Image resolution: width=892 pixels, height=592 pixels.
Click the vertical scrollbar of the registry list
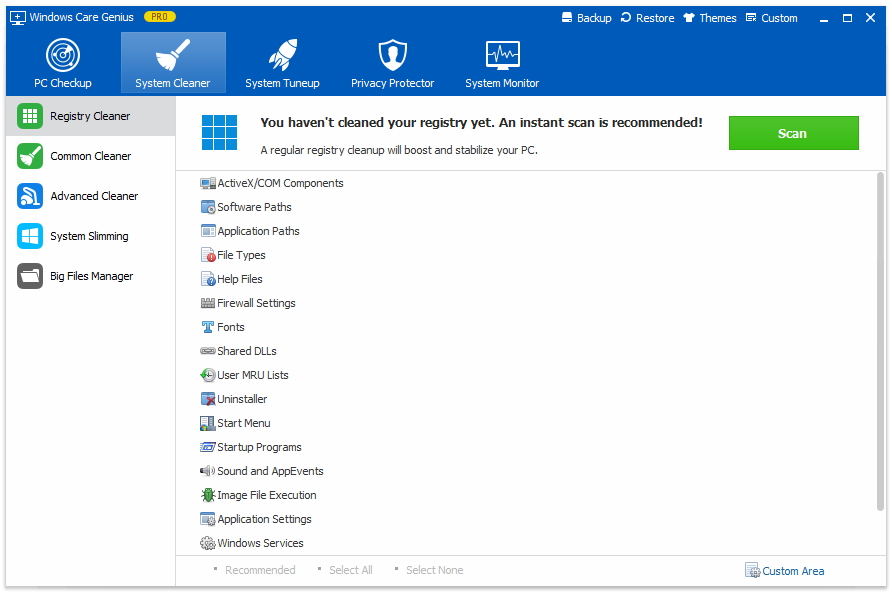tap(881, 341)
